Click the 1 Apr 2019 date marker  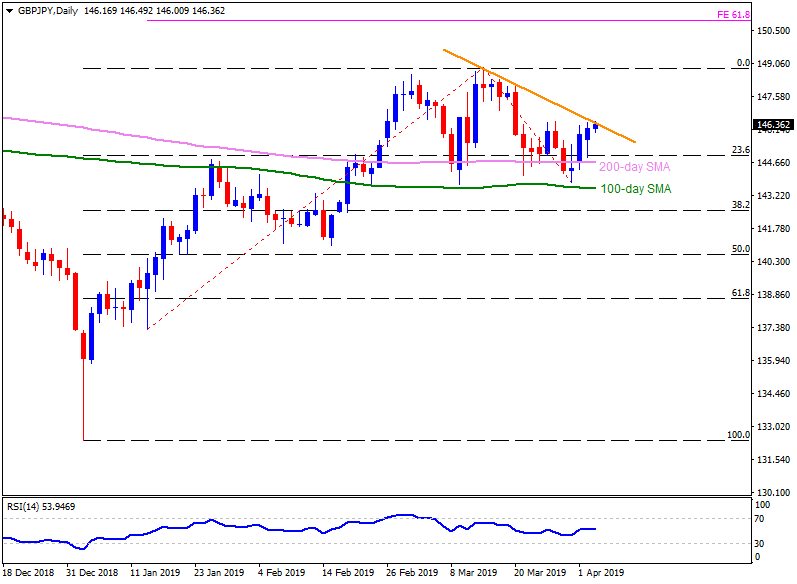(603, 575)
